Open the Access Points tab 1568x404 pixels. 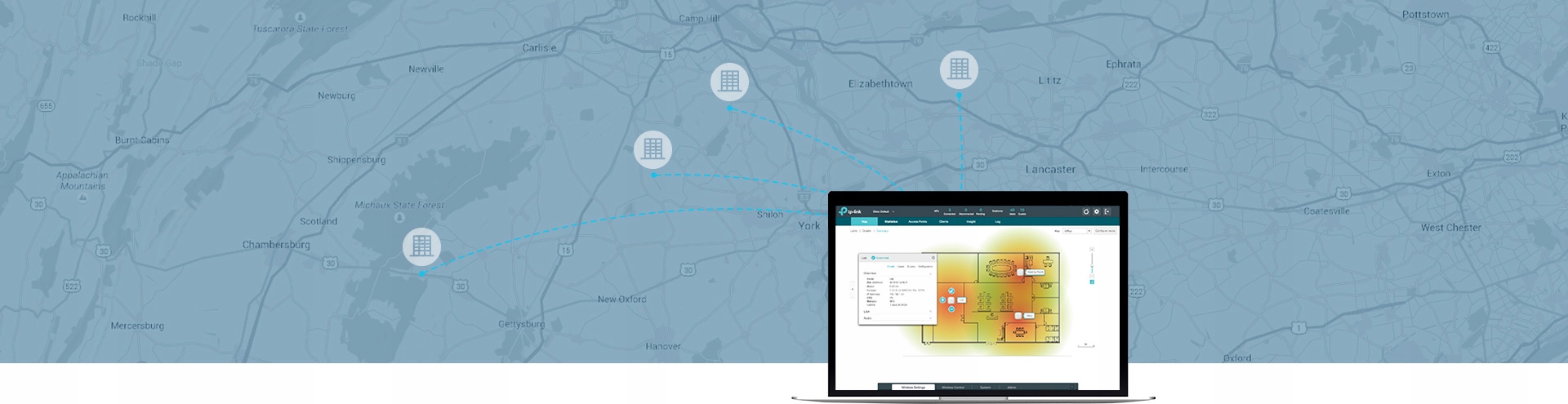(917, 221)
